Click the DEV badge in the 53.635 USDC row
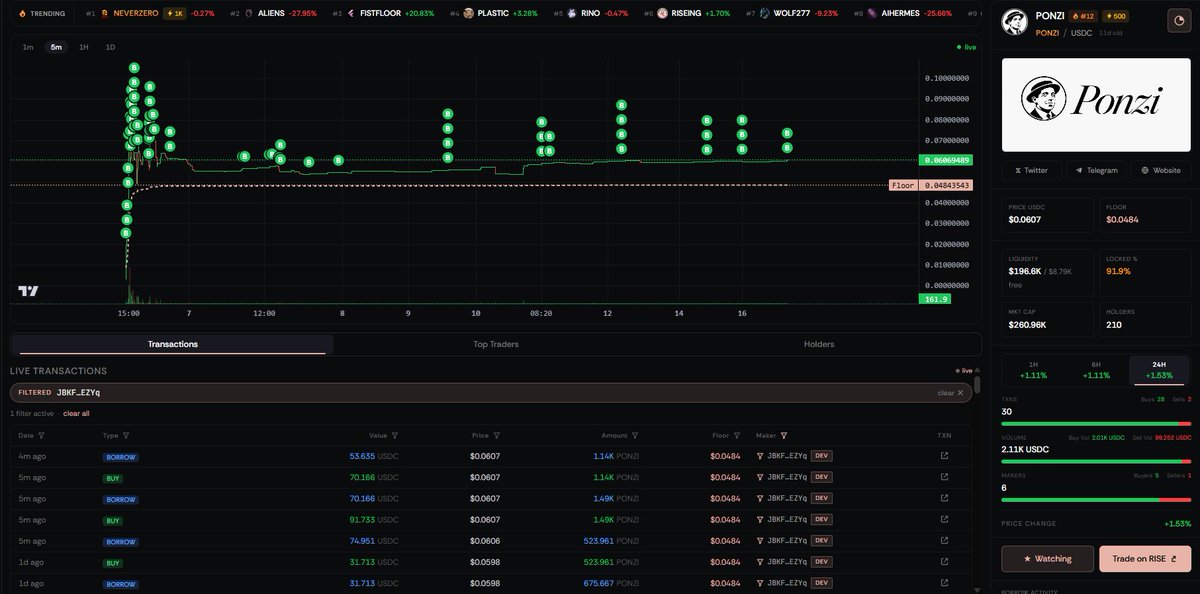 click(x=822, y=456)
